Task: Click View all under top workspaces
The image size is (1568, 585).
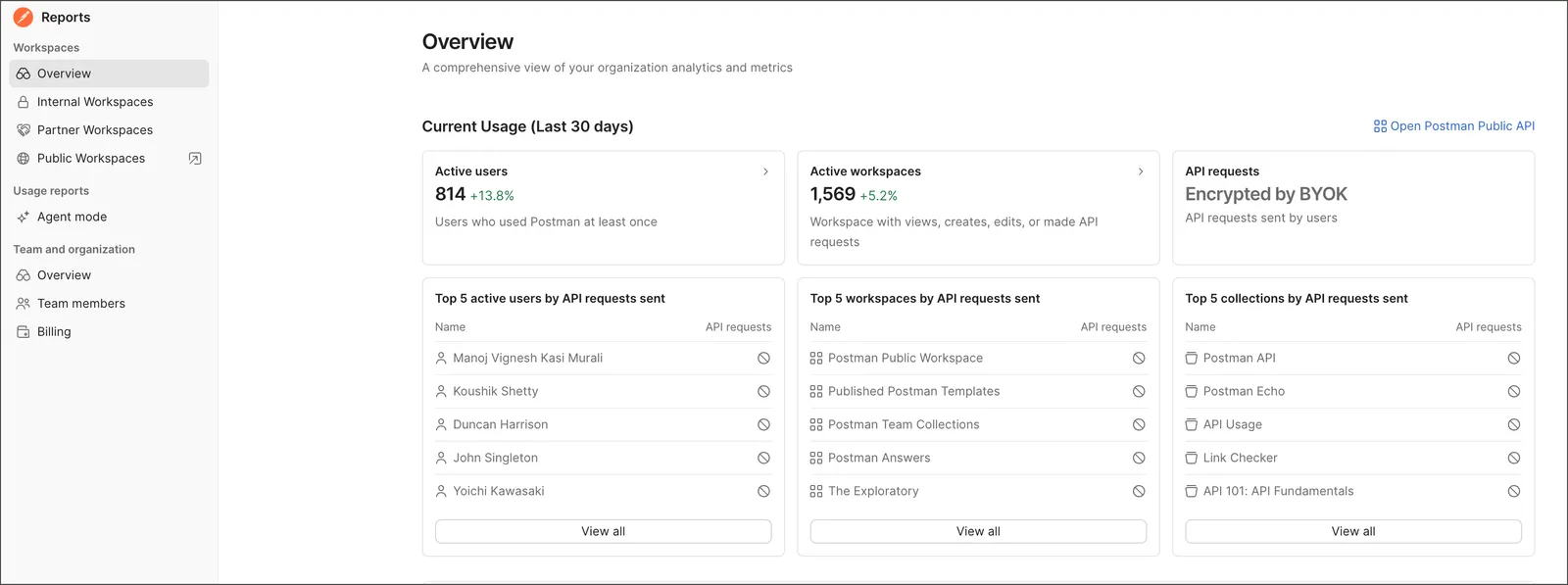Action: [978, 531]
